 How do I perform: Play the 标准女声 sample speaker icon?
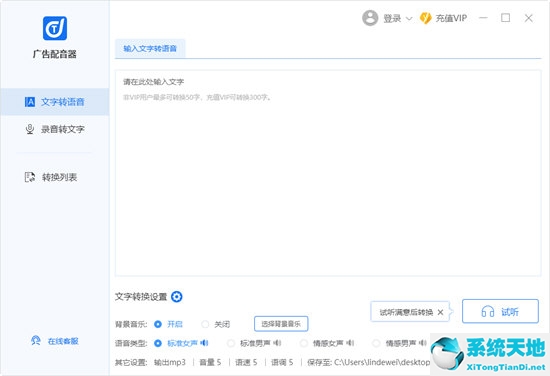tap(204, 343)
